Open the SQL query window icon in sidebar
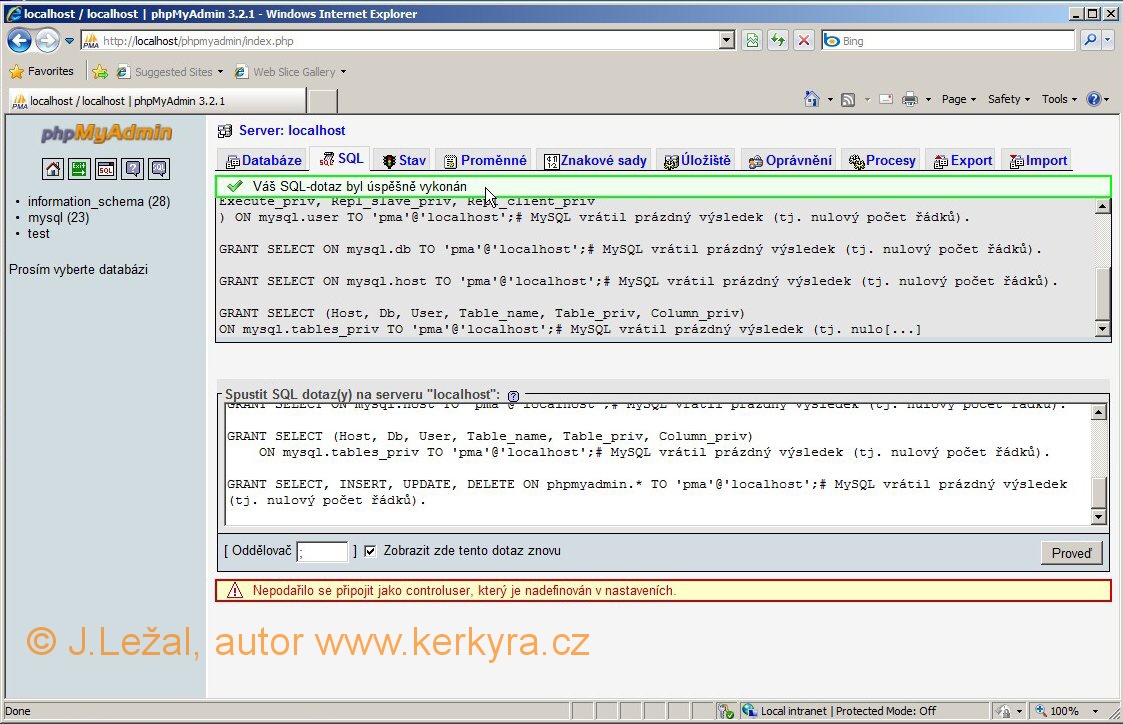Screen dimensions: 1123x724 click(x=106, y=168)
